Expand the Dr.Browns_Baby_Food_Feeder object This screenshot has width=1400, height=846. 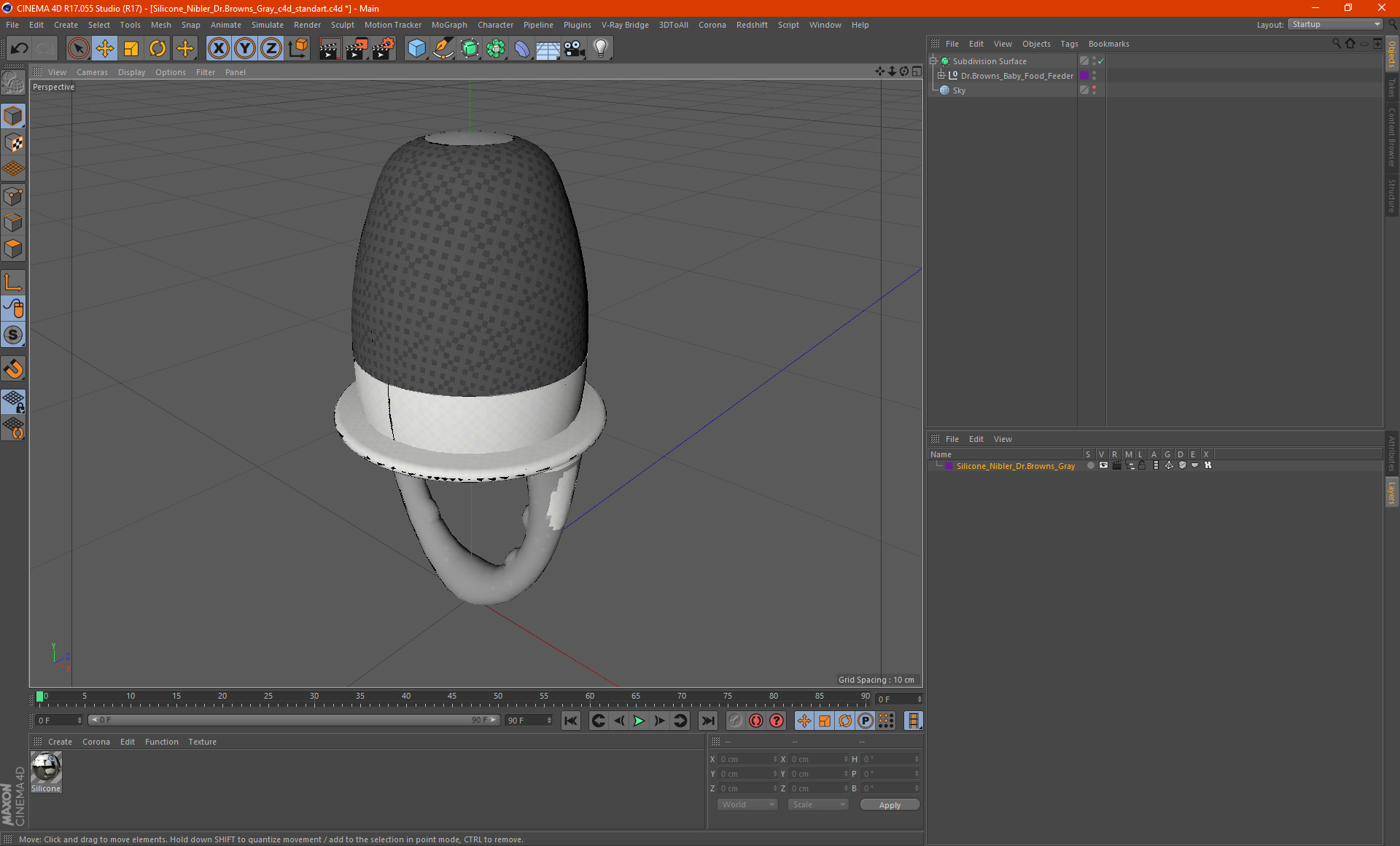tap(941, 76)
